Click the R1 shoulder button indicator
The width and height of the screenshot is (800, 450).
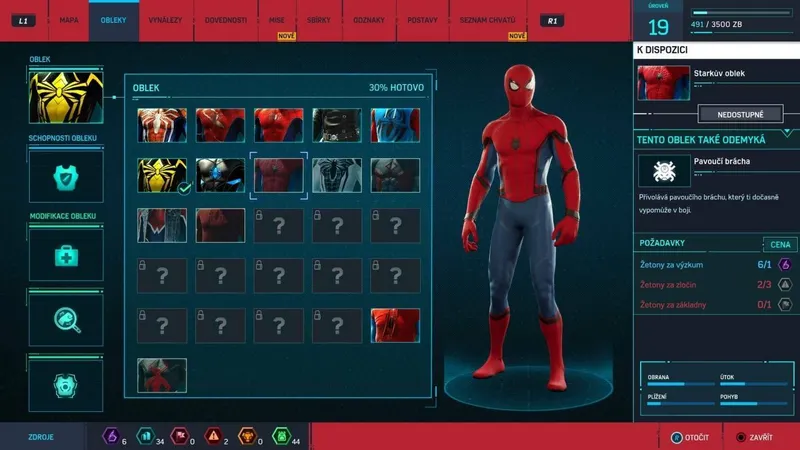[552, 21]
